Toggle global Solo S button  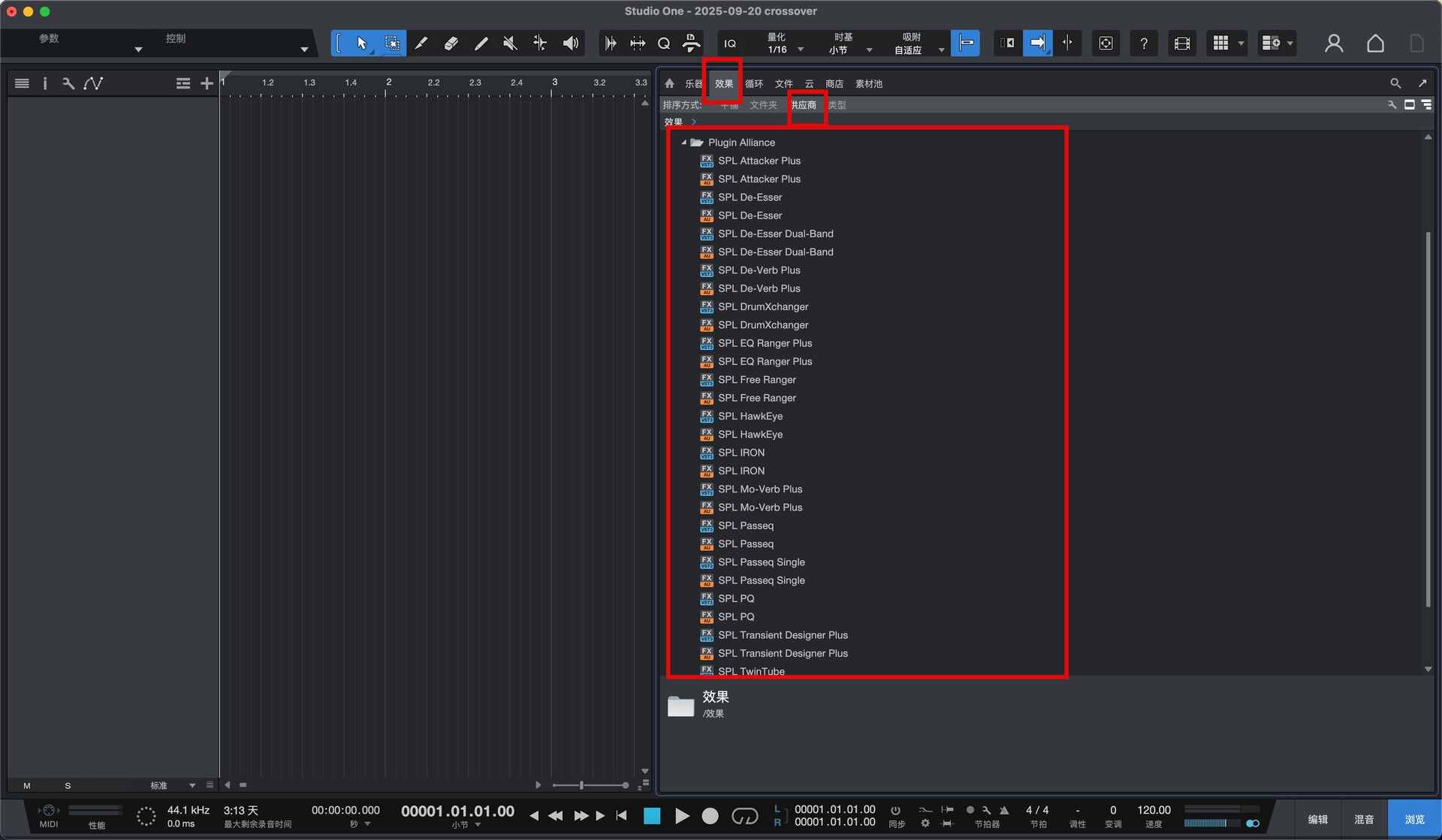tap(68, 785)
